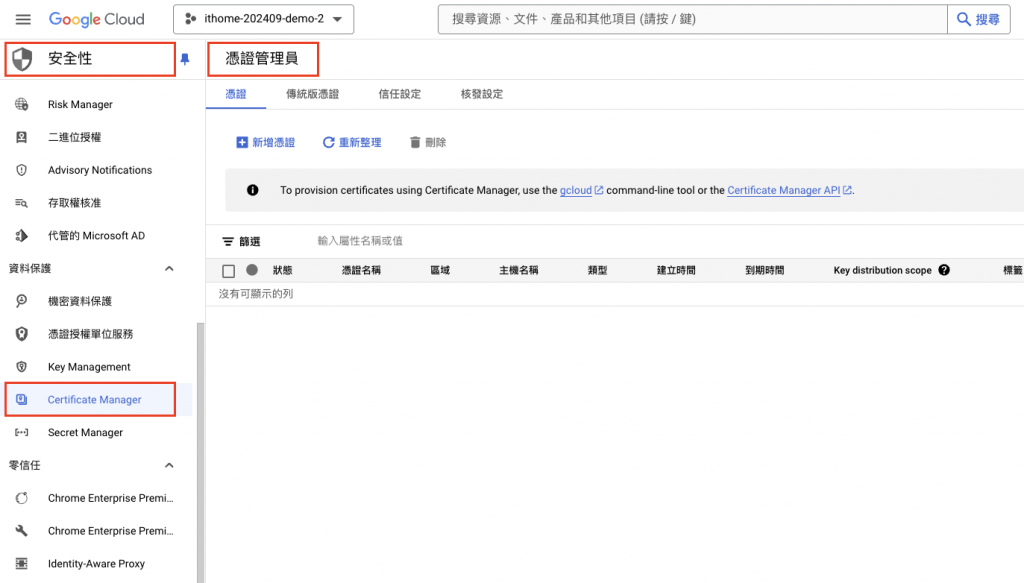
Task: Click the blue 搜尋 search button
Action: click(x=978, y=19)
